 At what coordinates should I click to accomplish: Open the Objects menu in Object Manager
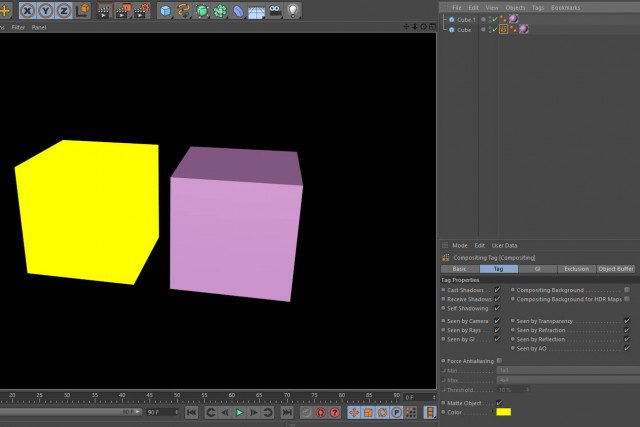pos(515,7)
